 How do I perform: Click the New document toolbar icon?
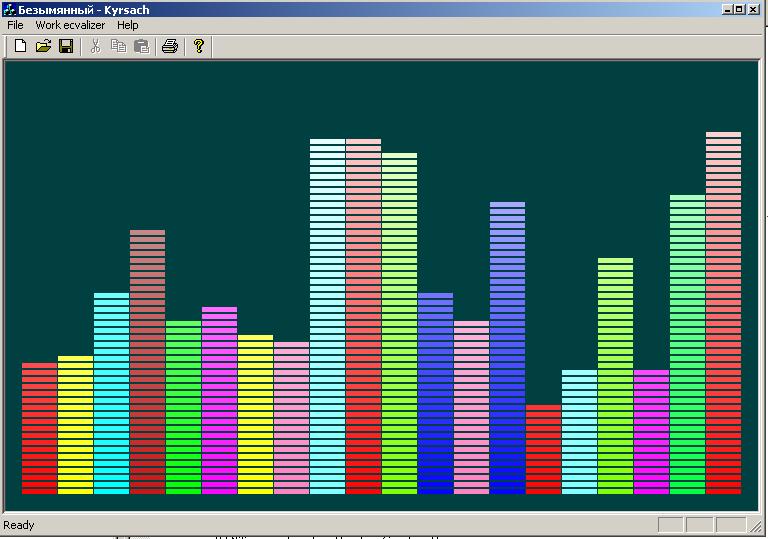pyautogui.click(x=20, y=46)
